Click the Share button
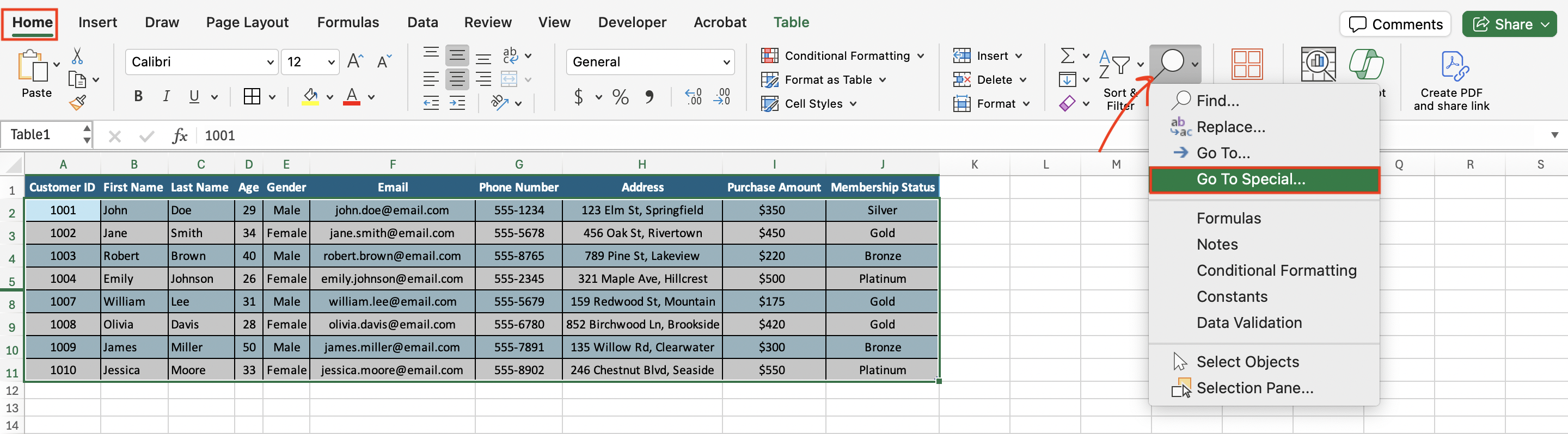This screenshot has height=434, width=1568. 1510,24
